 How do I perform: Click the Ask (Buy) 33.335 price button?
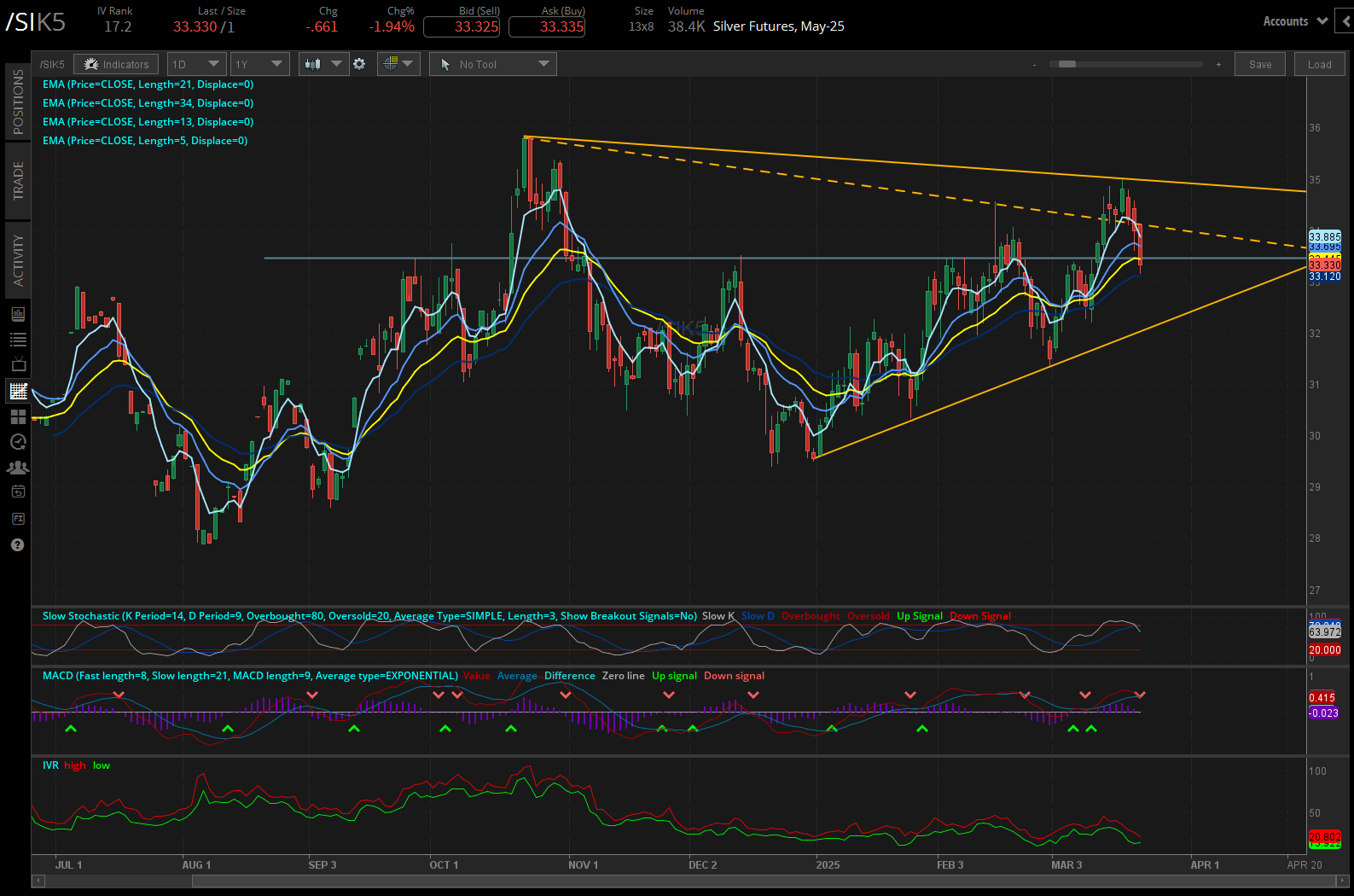pyautogui.click(x=547, y=26)
